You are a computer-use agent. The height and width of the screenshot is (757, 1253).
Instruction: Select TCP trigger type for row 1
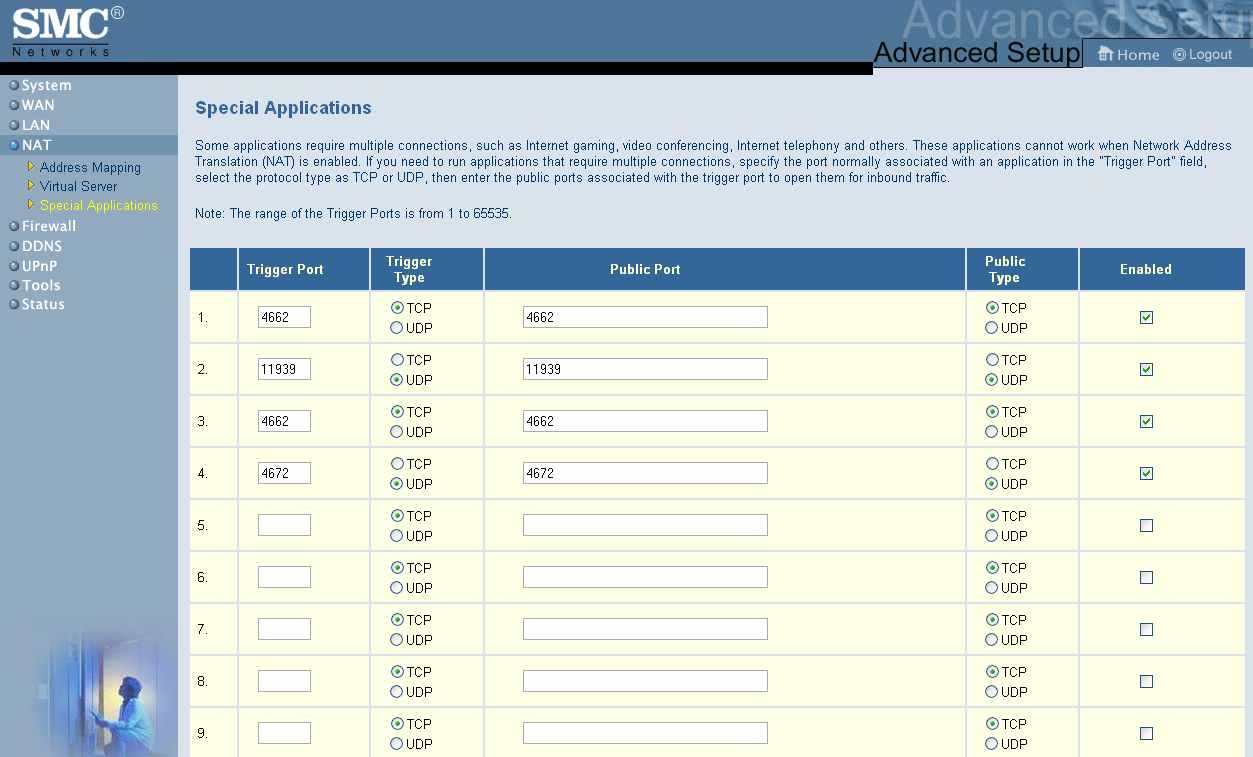[397, 308]
